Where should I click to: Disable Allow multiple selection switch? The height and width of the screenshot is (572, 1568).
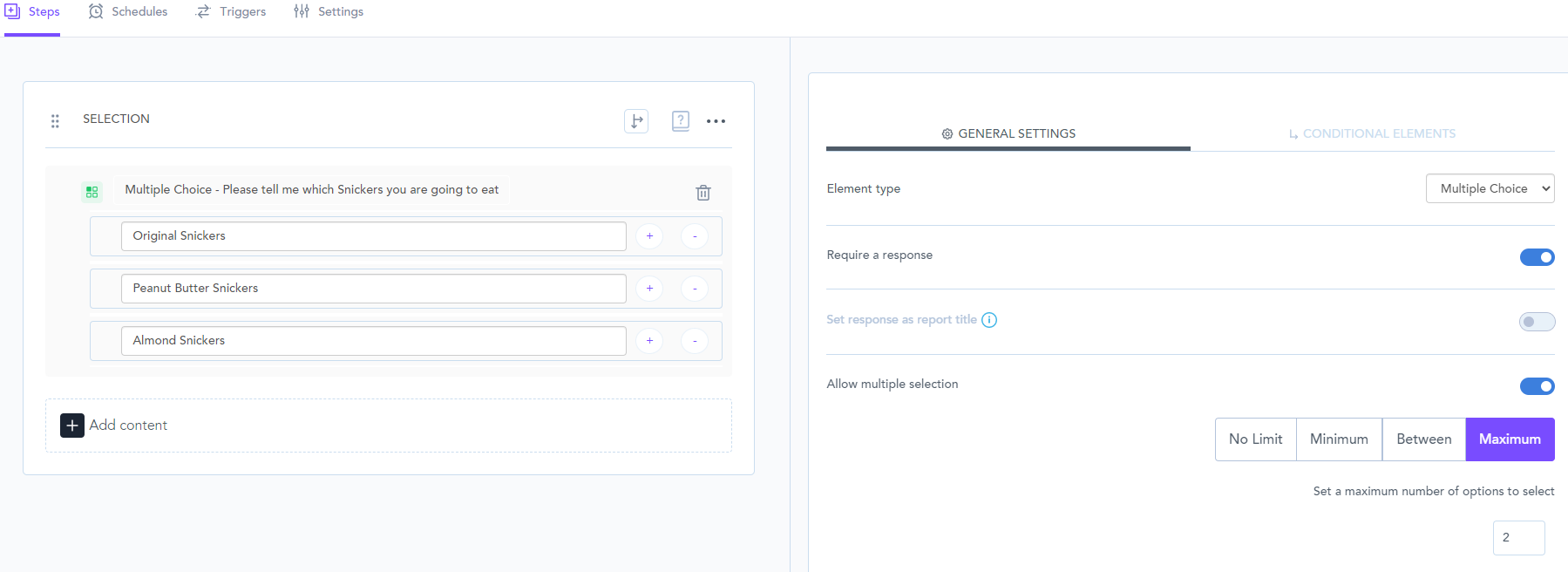tap(1537, 386)
